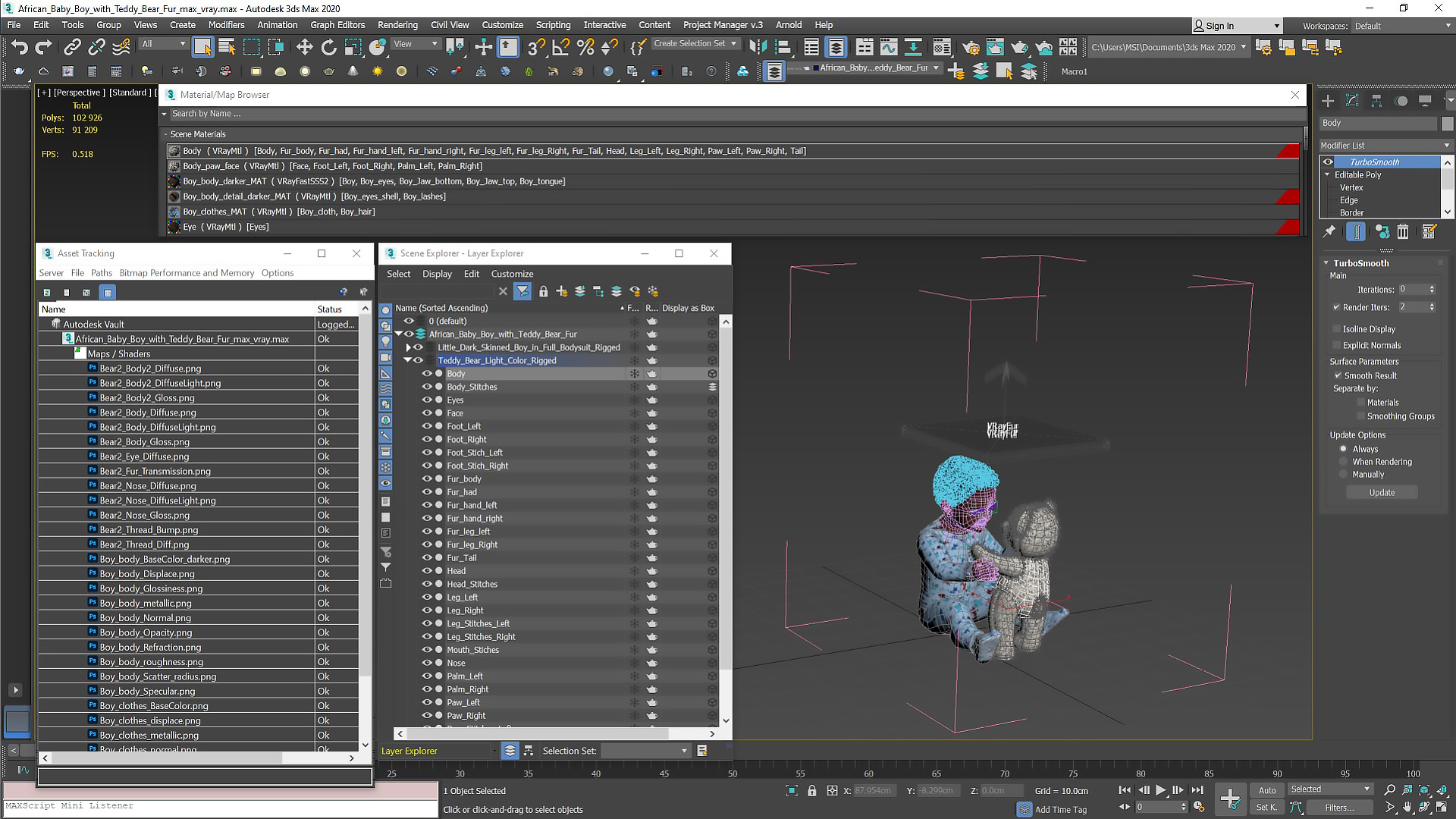Screen dimensions: 1456x819
Task: Expand the Little_Dark_Skinned_Boy layer
Action: click(407, 347)
